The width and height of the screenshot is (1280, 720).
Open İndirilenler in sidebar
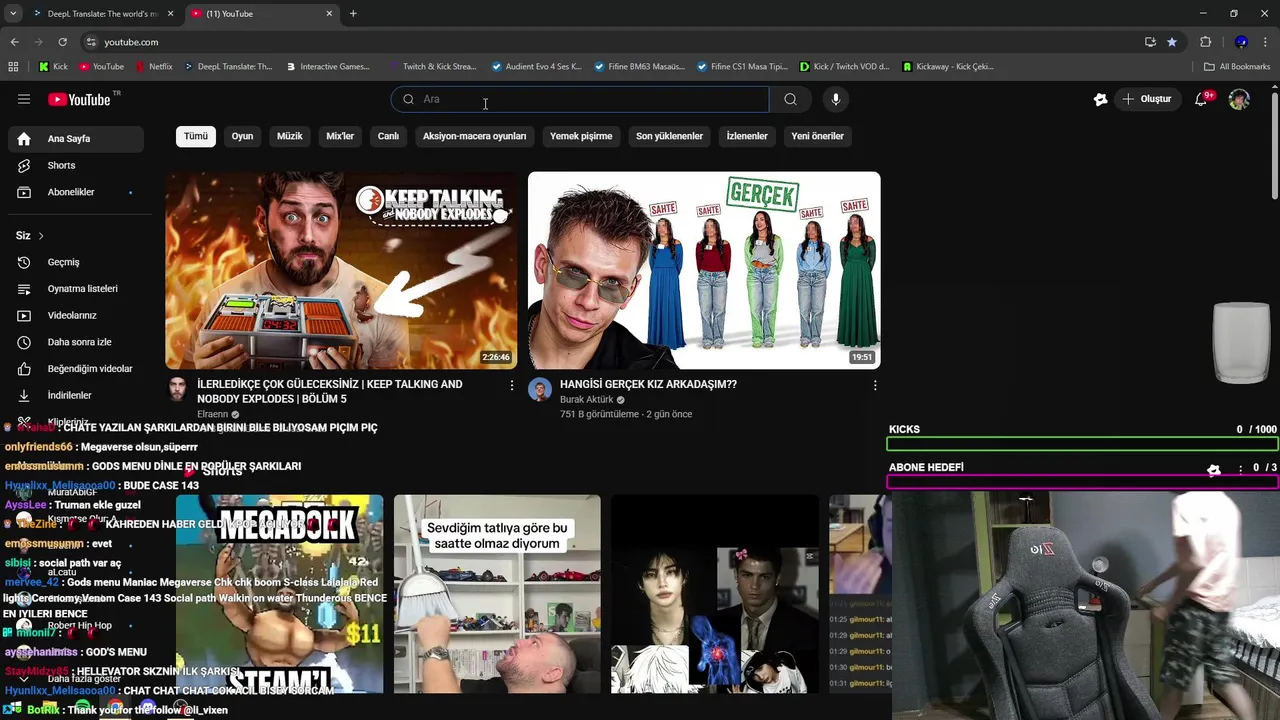(x=75, y=395)
